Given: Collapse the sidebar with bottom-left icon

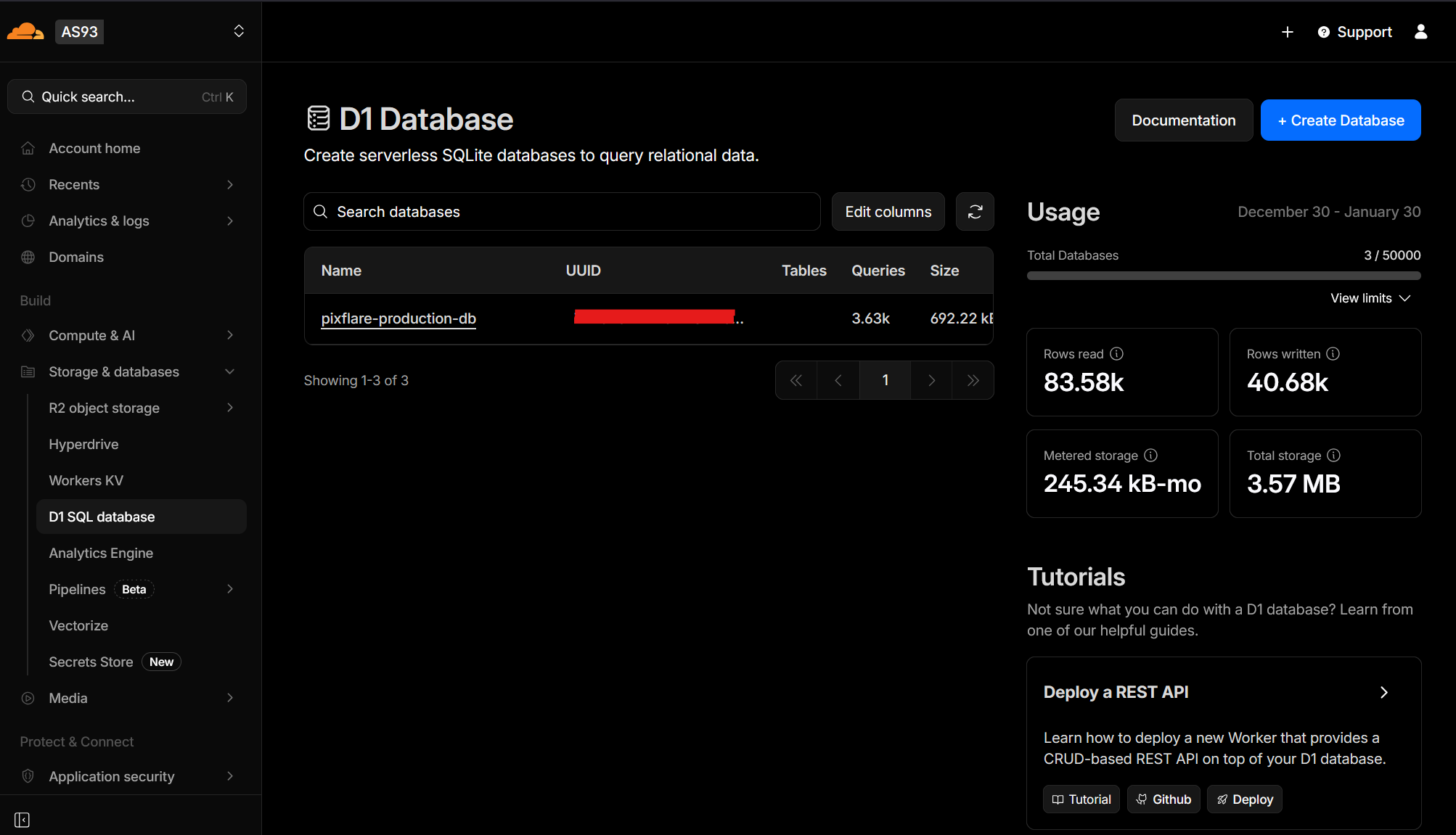Looking at the screenshot, I should tap(22, 819).
